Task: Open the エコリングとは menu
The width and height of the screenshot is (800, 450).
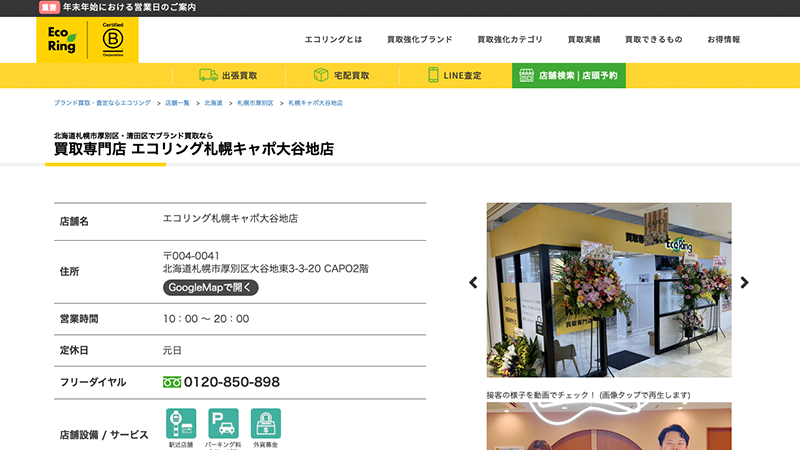Action: pyautogui.click(x=333, y=39)
